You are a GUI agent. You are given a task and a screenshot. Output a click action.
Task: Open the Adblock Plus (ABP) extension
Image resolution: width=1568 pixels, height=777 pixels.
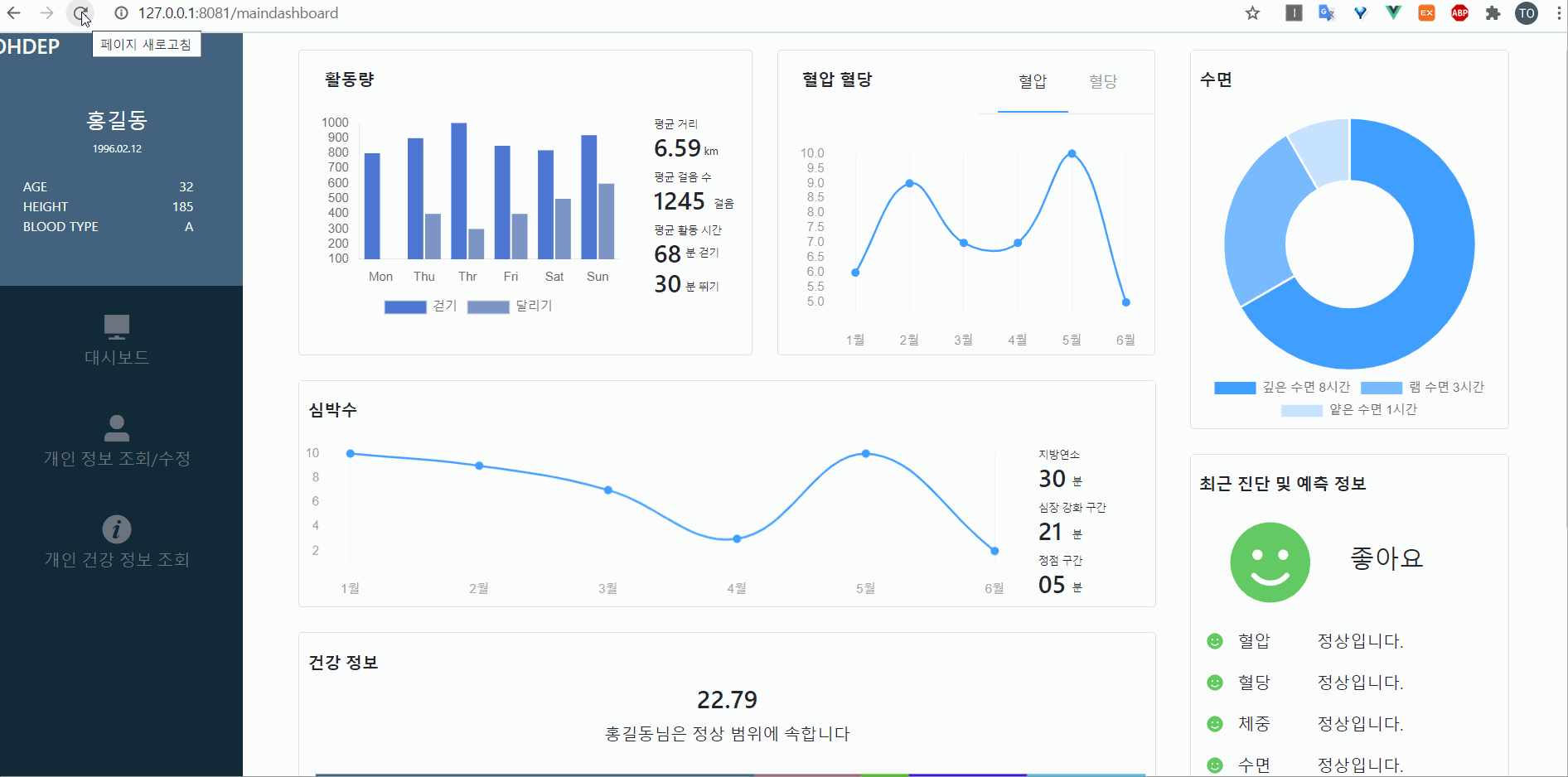pos(1459,13)
